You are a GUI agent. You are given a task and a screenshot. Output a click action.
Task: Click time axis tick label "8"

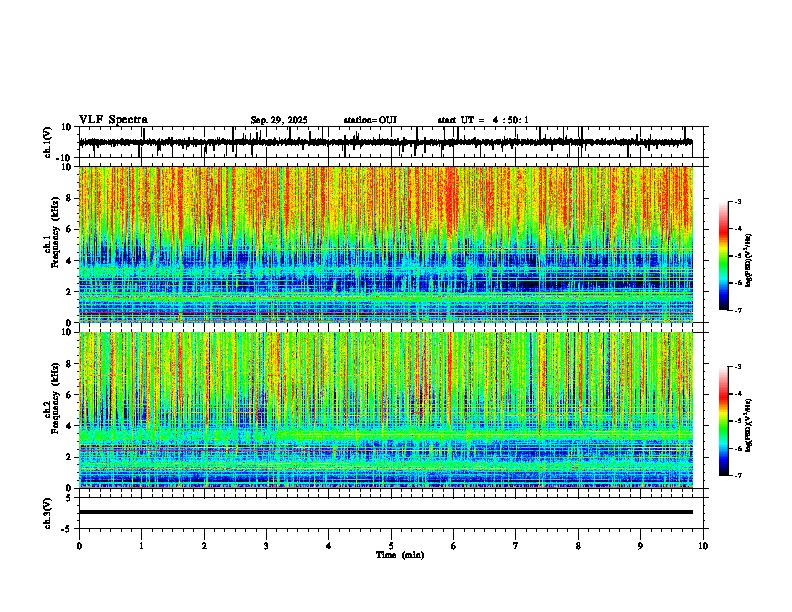point(578,546)
